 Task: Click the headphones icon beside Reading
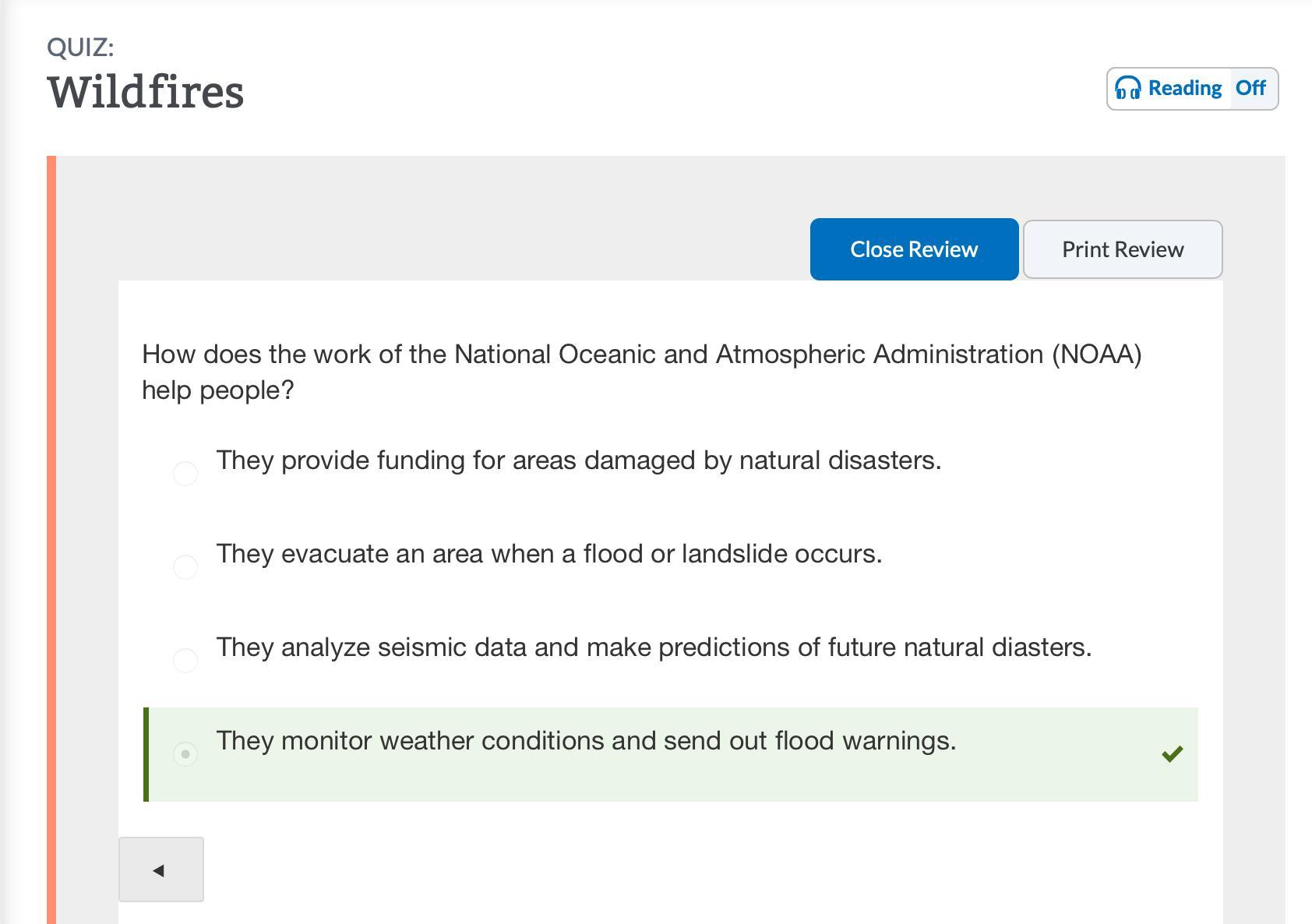[x=1127, y=88]
